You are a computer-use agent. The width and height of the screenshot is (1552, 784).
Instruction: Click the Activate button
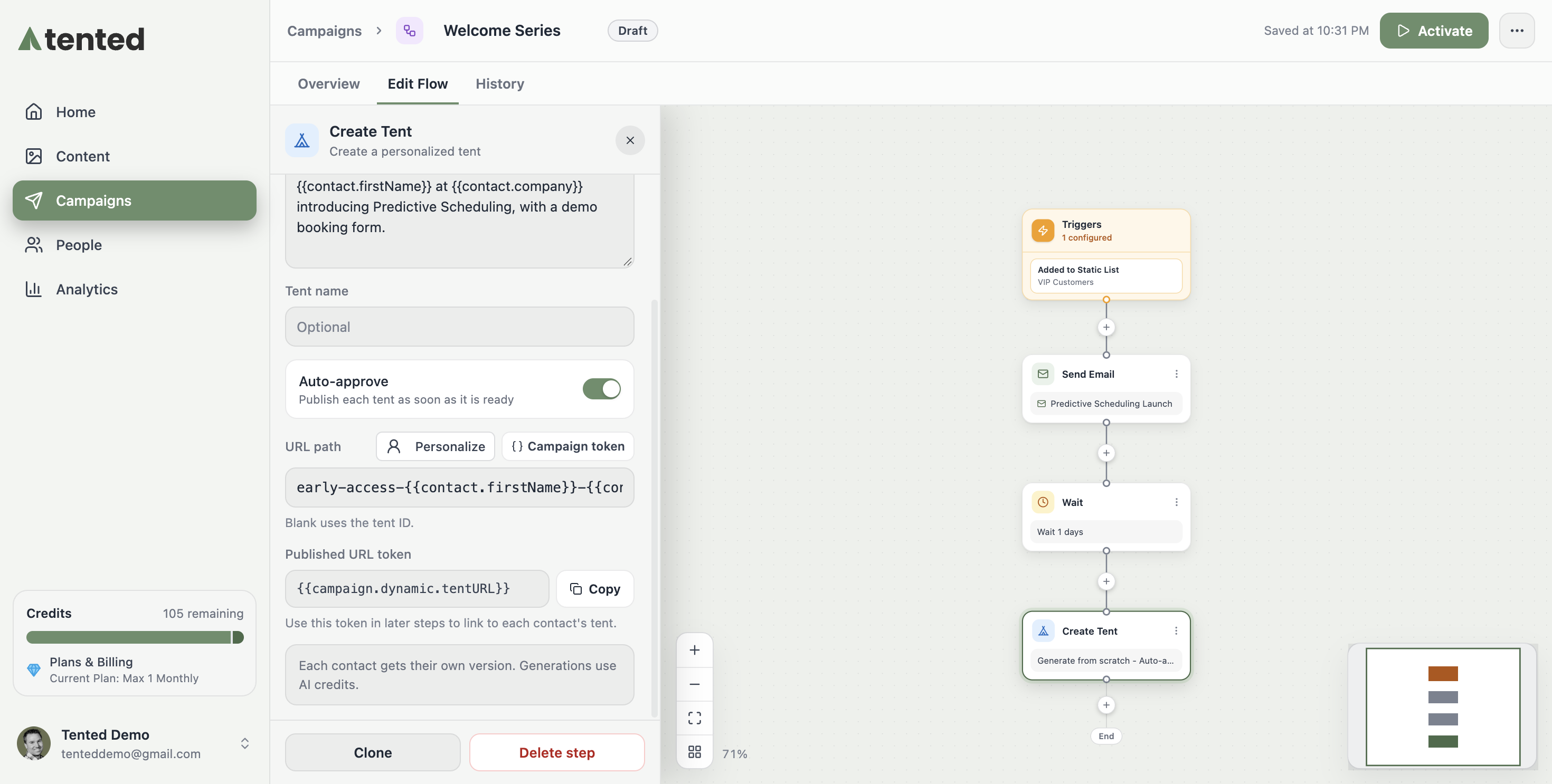1433,31
